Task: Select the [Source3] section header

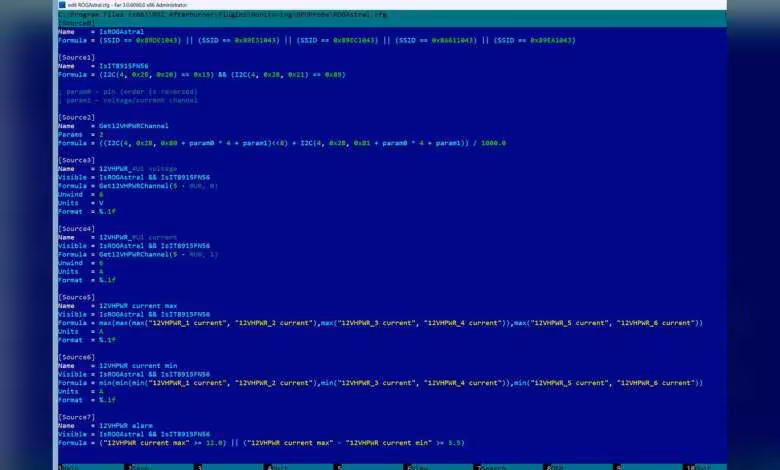Action: tap(76, 160)
